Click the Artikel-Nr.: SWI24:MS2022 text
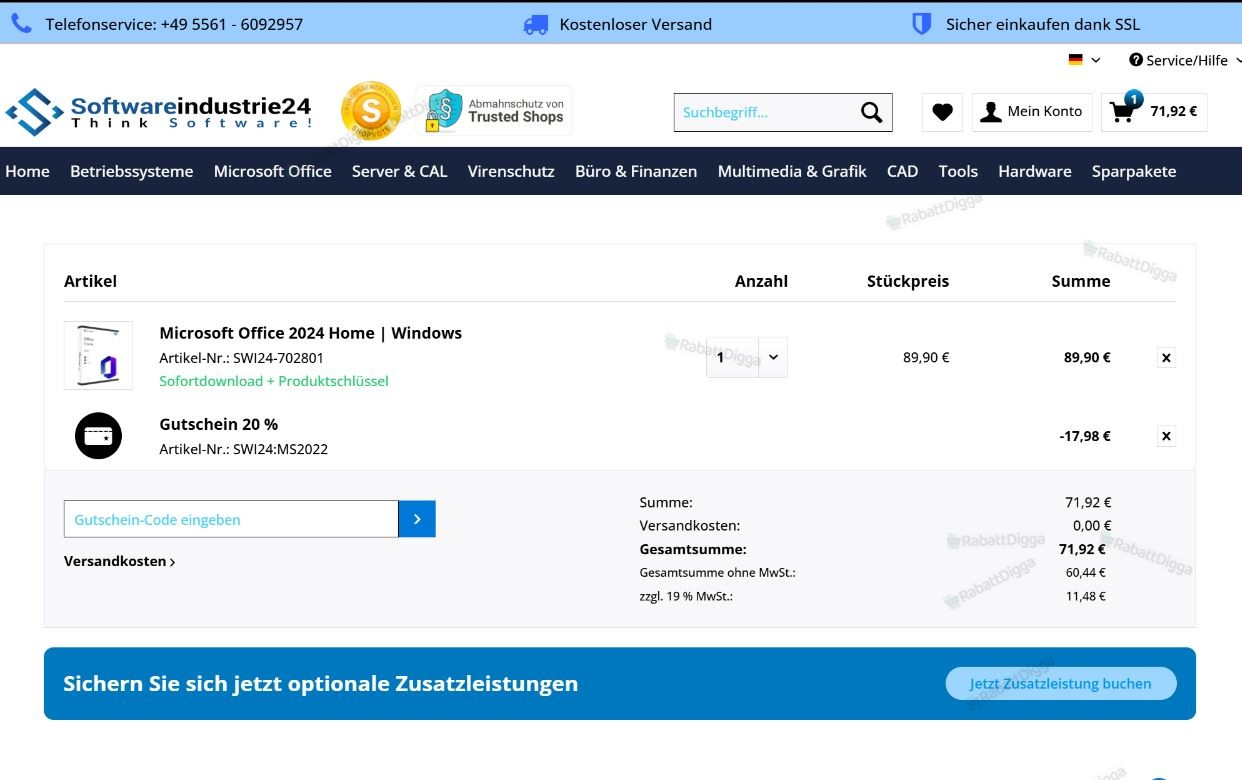The width and height of the screenshot is (1242, 780). coord(244,449)
